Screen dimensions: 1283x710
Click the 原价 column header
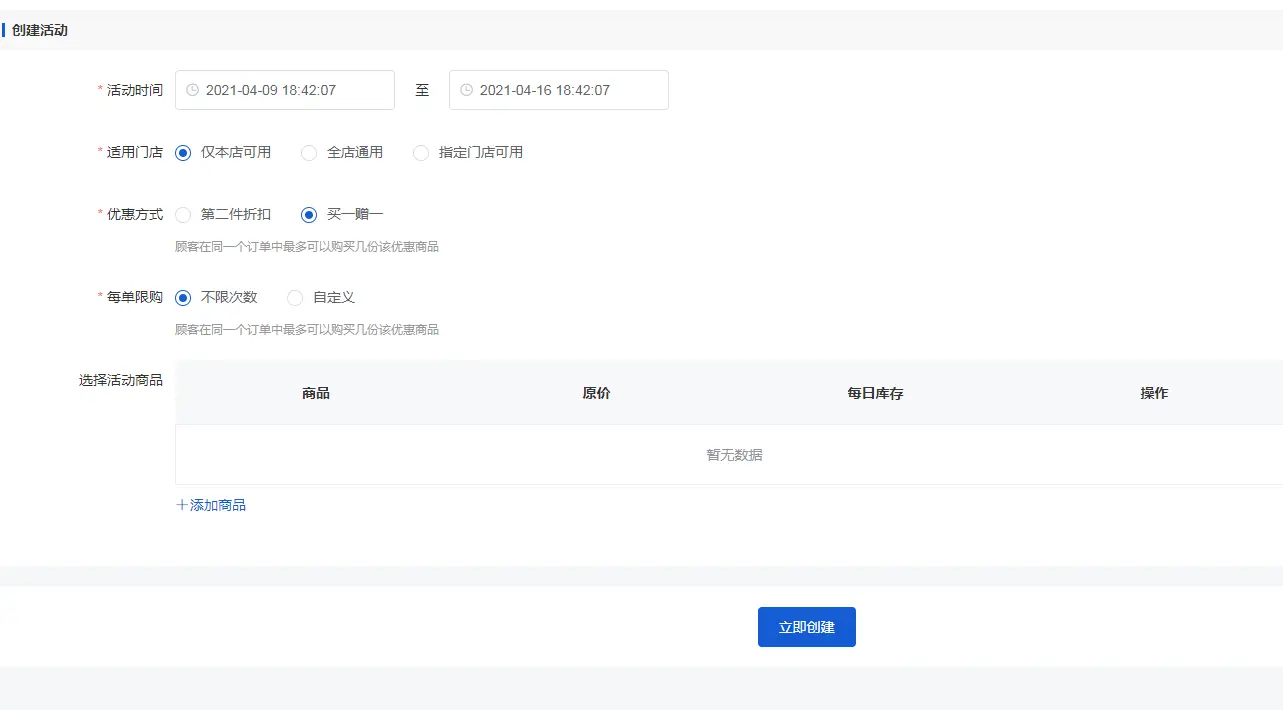point(596,393)
